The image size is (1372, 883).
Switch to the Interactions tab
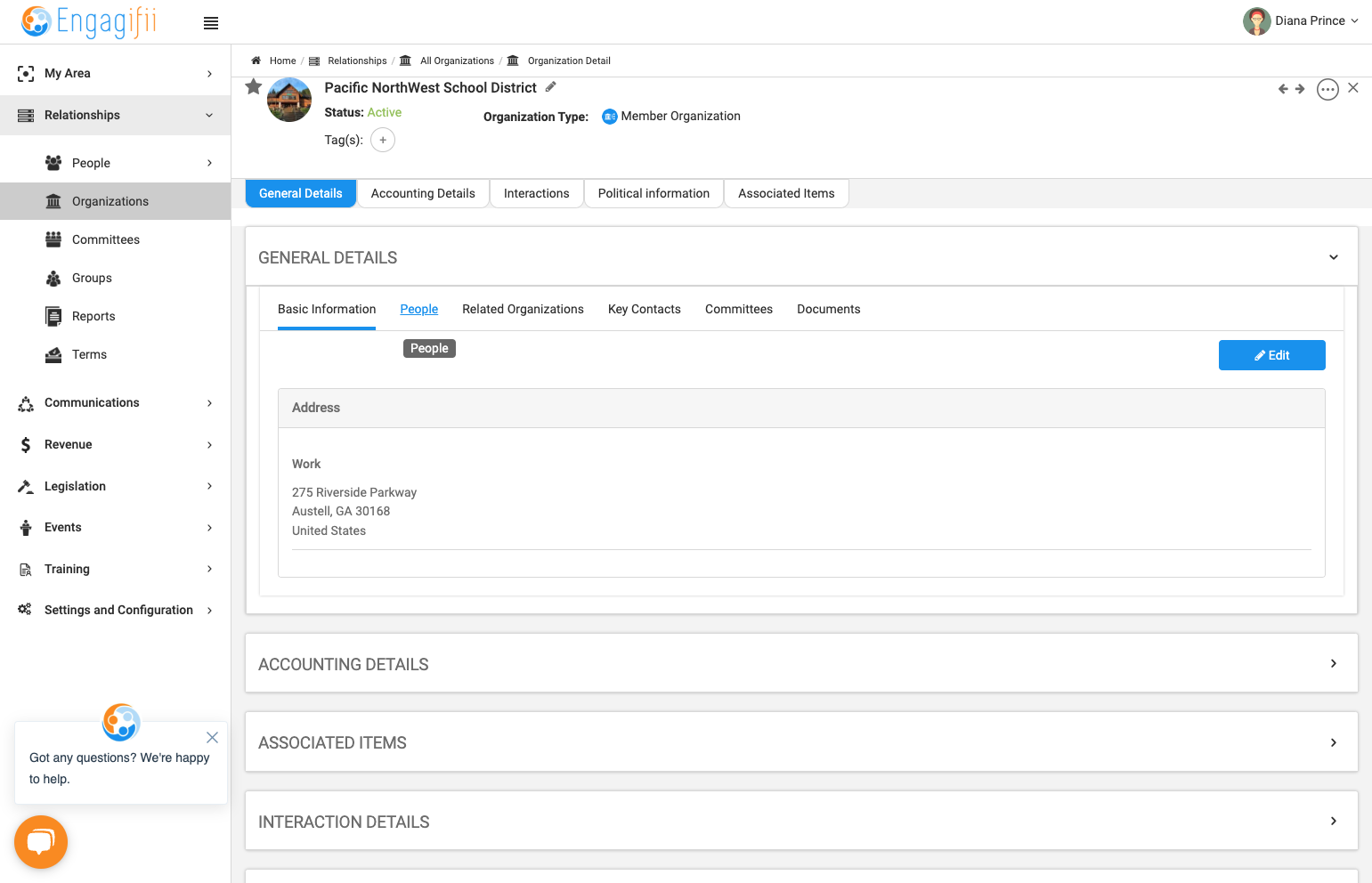(536, 193)
